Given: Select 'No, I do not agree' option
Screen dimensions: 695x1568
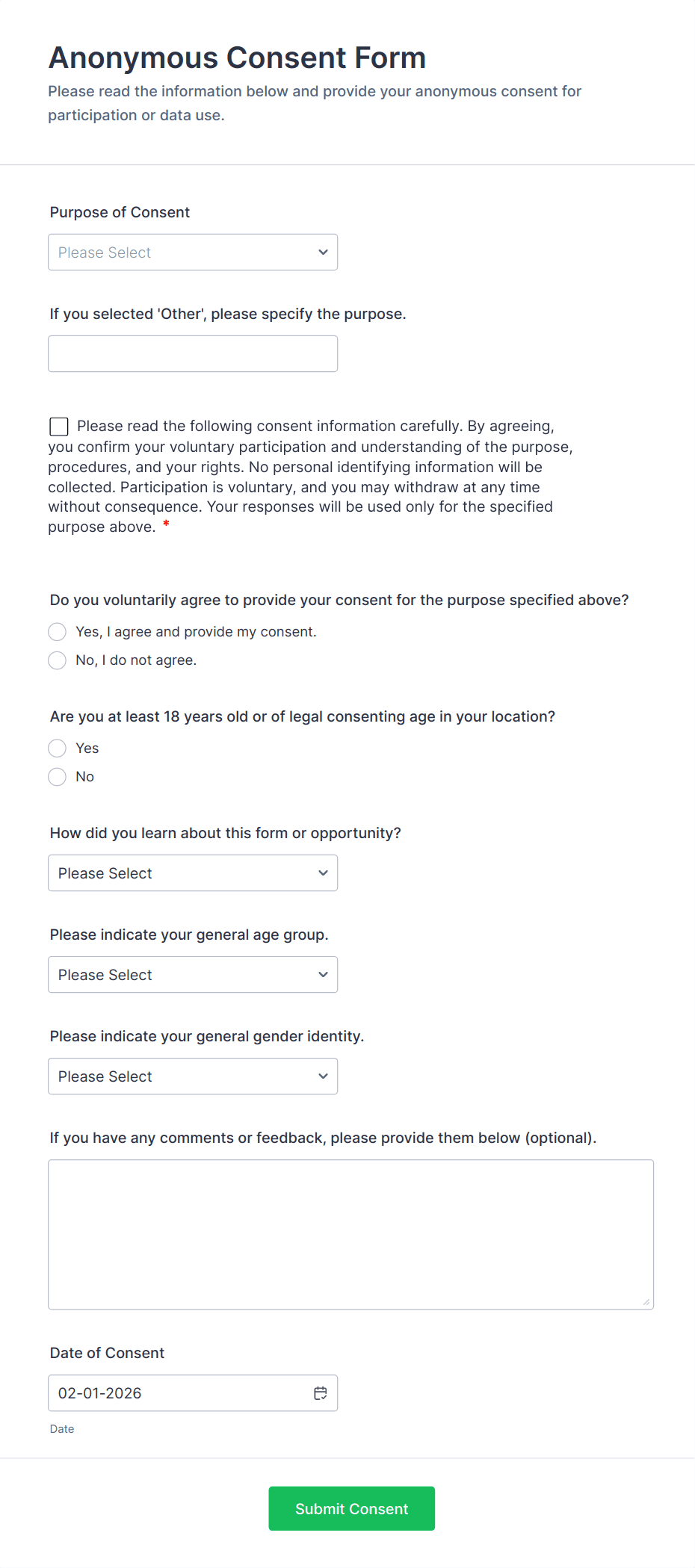Looking at the screenshot, I should [x=58, y=660].
